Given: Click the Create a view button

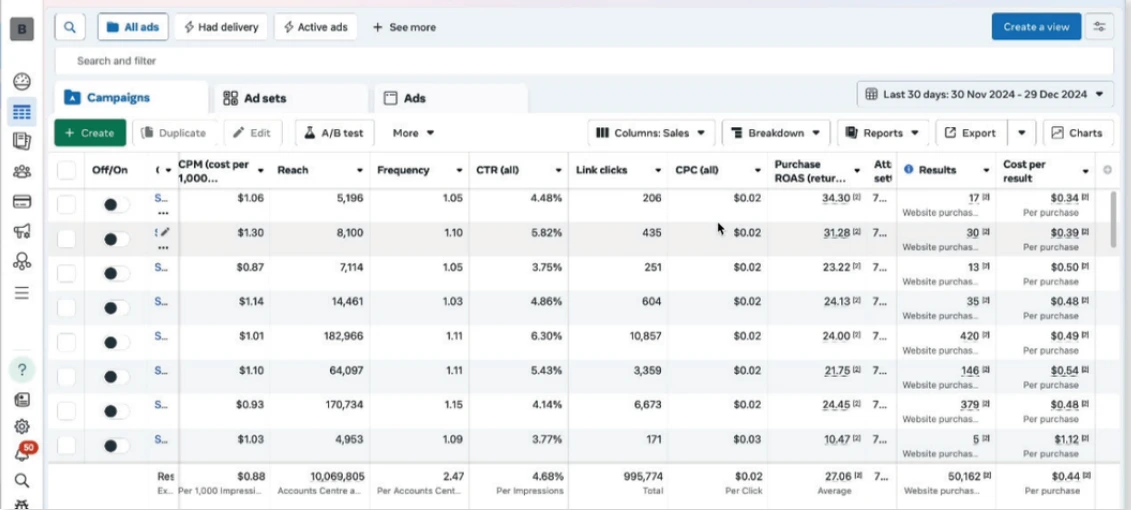Looking at the screenshot, I should coord(1036,27).
